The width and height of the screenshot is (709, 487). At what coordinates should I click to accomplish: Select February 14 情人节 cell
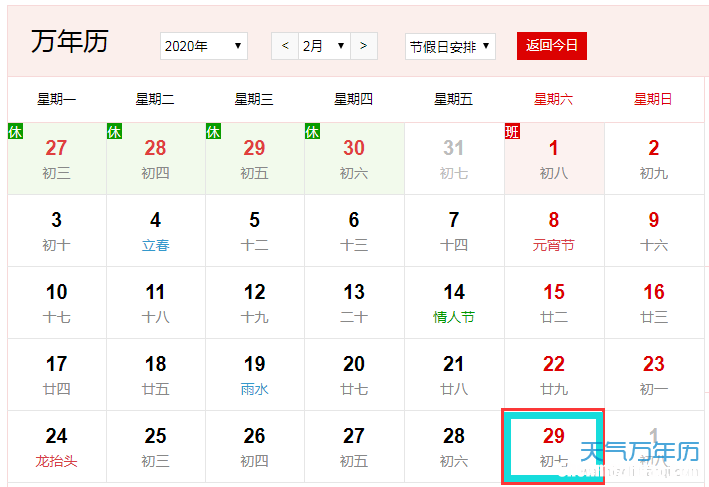click(454, 303)
